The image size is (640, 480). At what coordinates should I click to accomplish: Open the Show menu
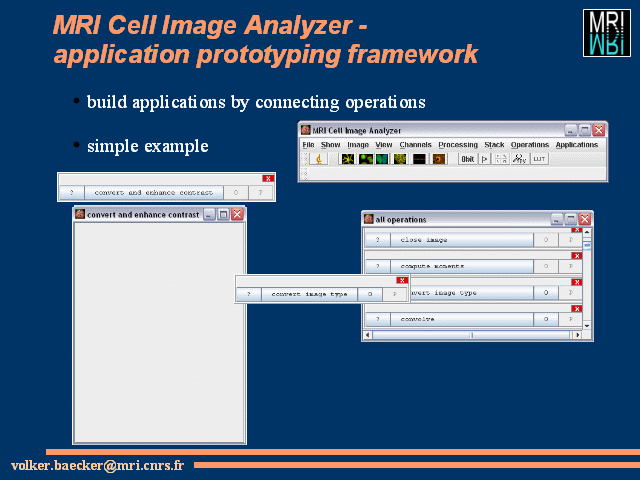tap(330, 144)
